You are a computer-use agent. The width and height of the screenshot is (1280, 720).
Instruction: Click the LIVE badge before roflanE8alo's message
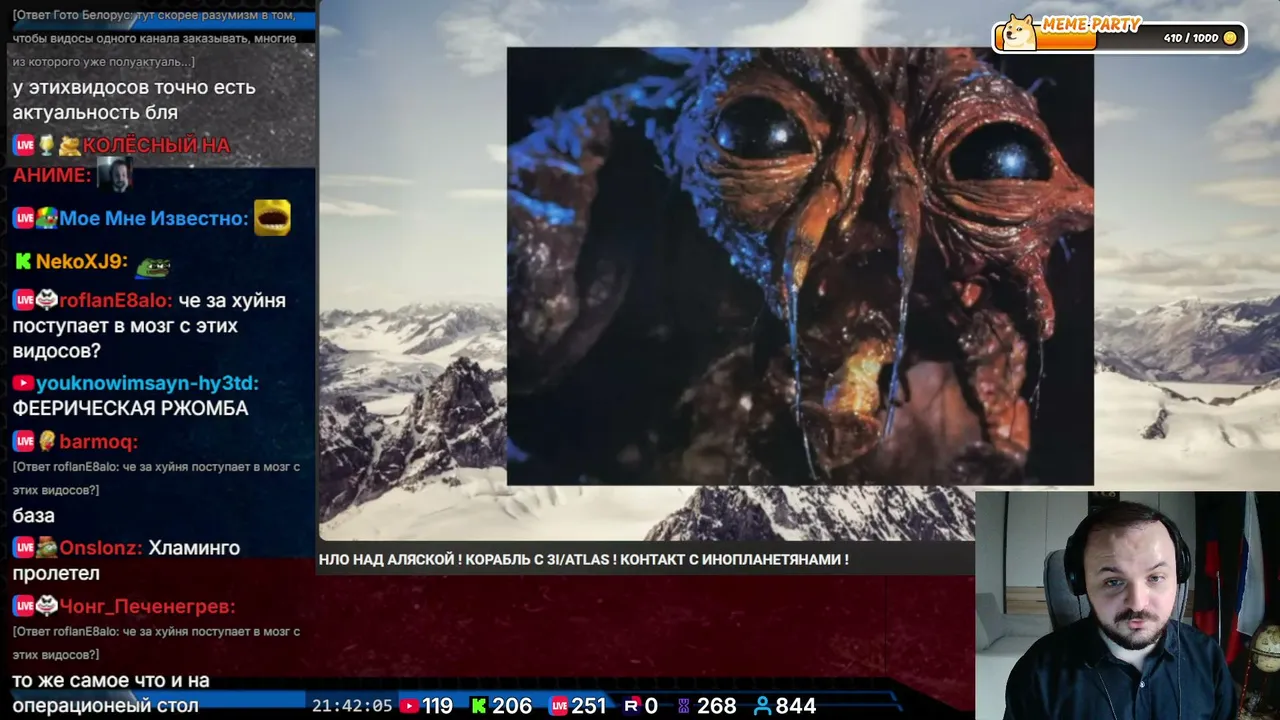(24, 301)
